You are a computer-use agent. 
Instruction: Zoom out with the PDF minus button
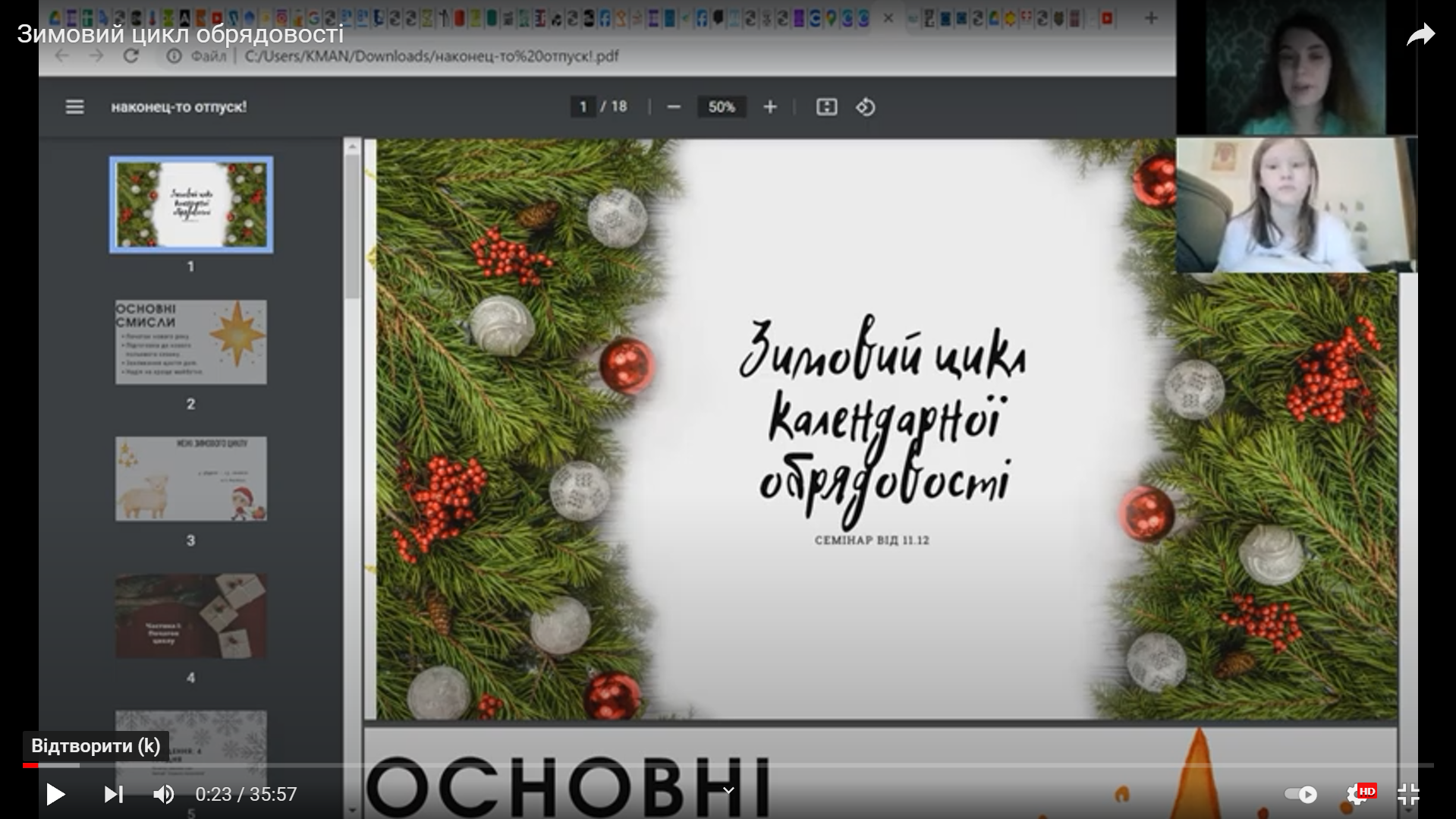click(x=674, y=107)
